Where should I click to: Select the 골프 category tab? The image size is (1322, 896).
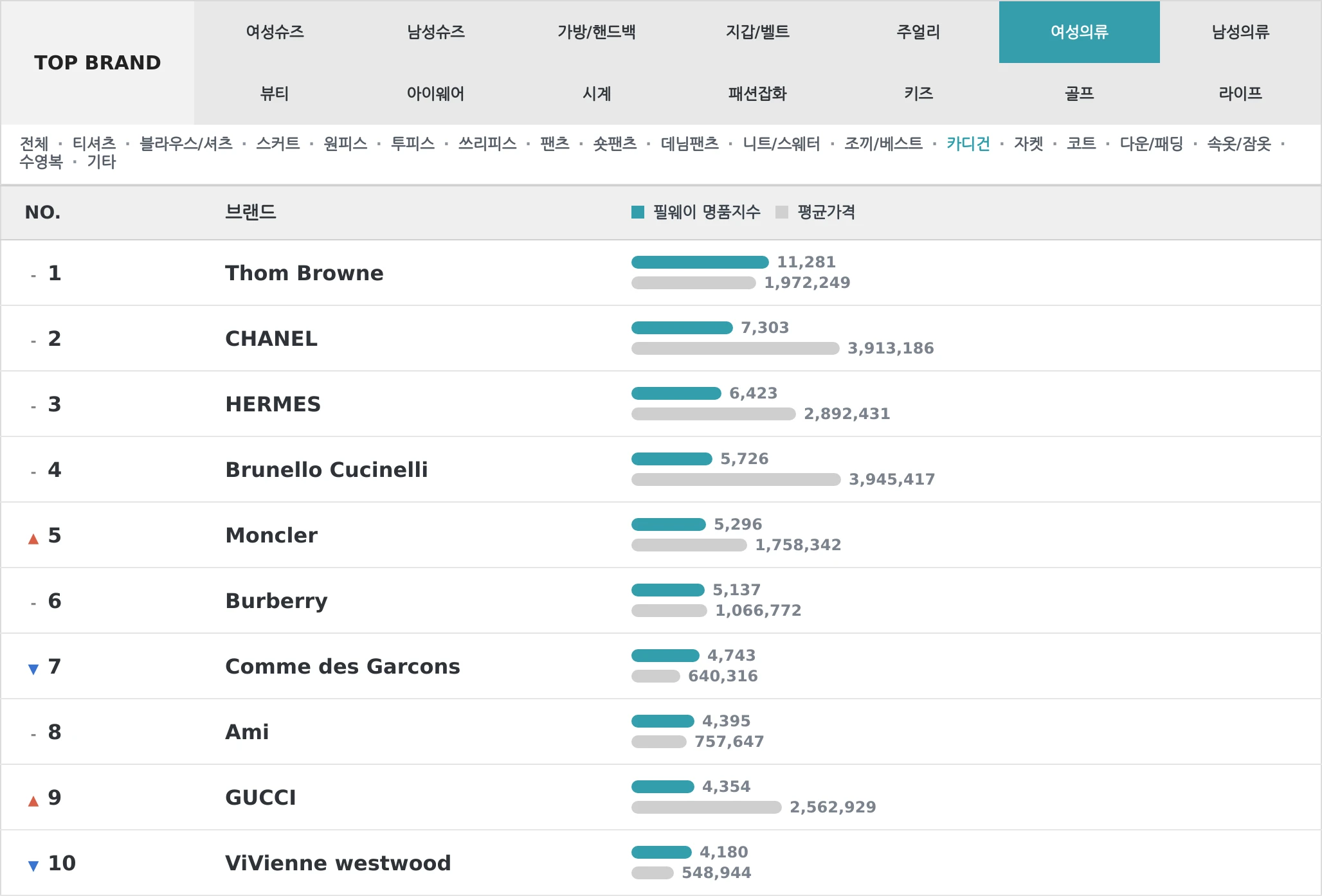tap(1079, 93)
